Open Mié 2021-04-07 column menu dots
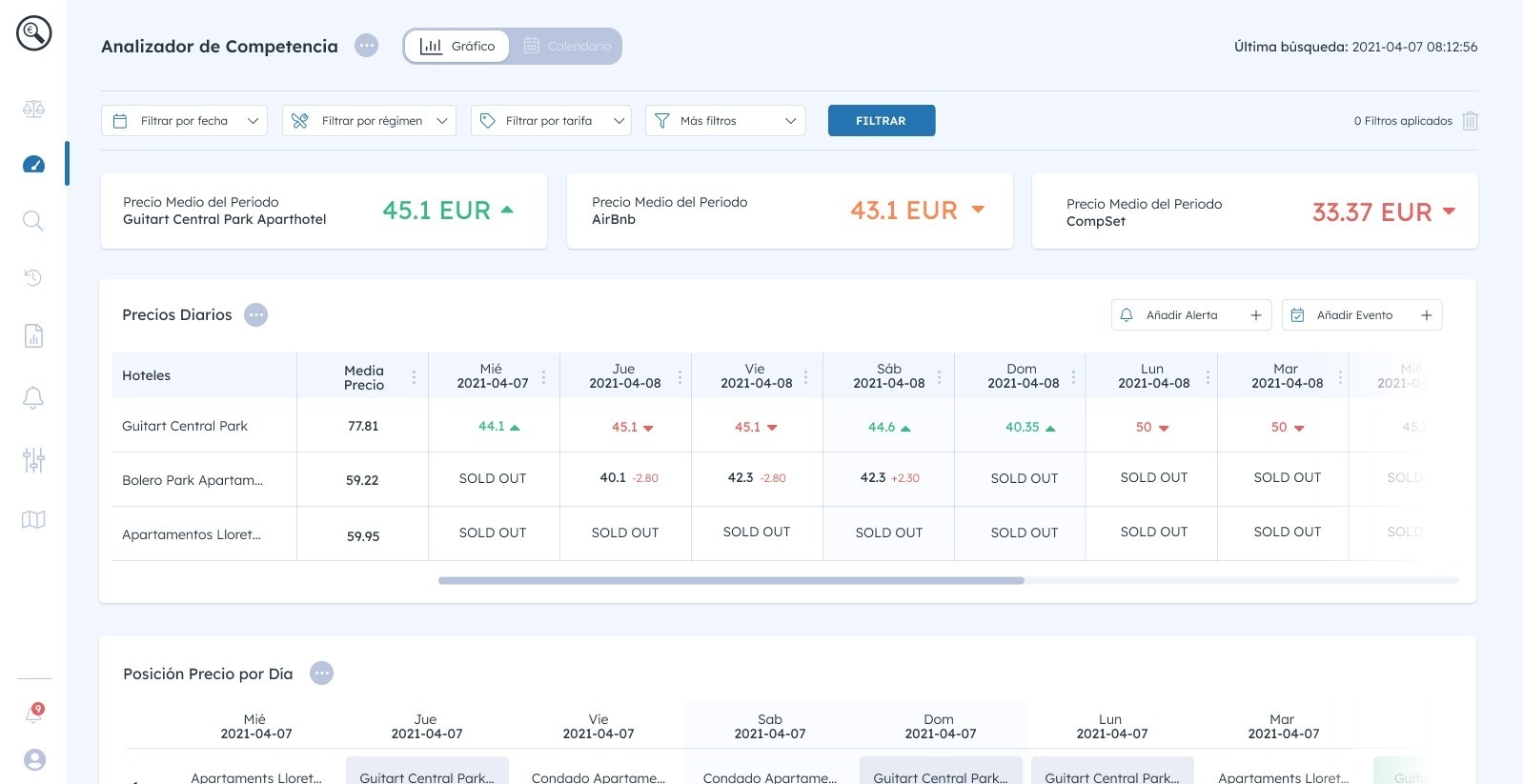Image resolution: width=1523 pixels, height=784 pixels. pos(544,377)
